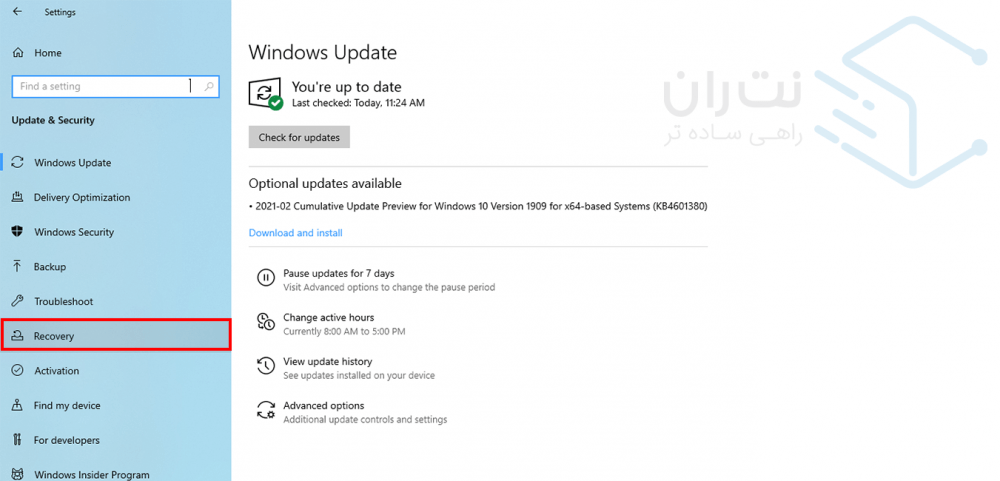Open the Recovery settings page
This screenshot has height=481, width=1000.
coord(54,336)
